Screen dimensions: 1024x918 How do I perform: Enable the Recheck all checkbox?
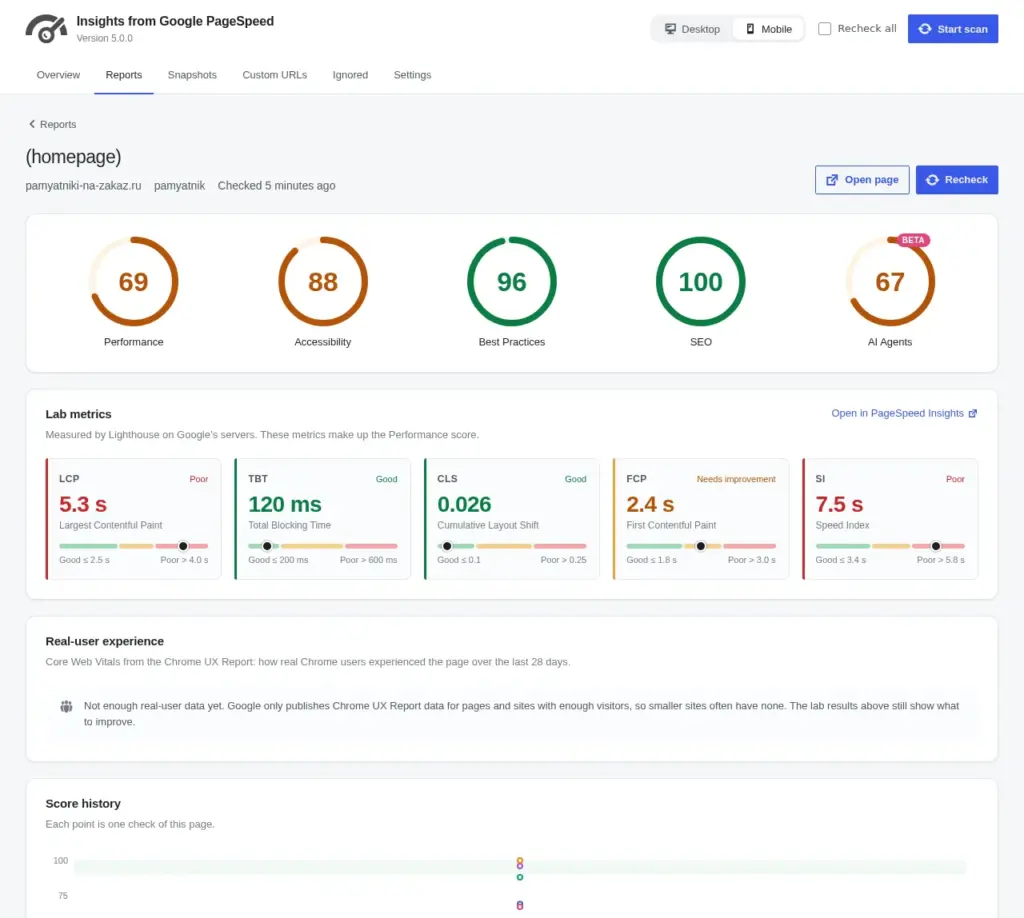click(x=824, y=29)
